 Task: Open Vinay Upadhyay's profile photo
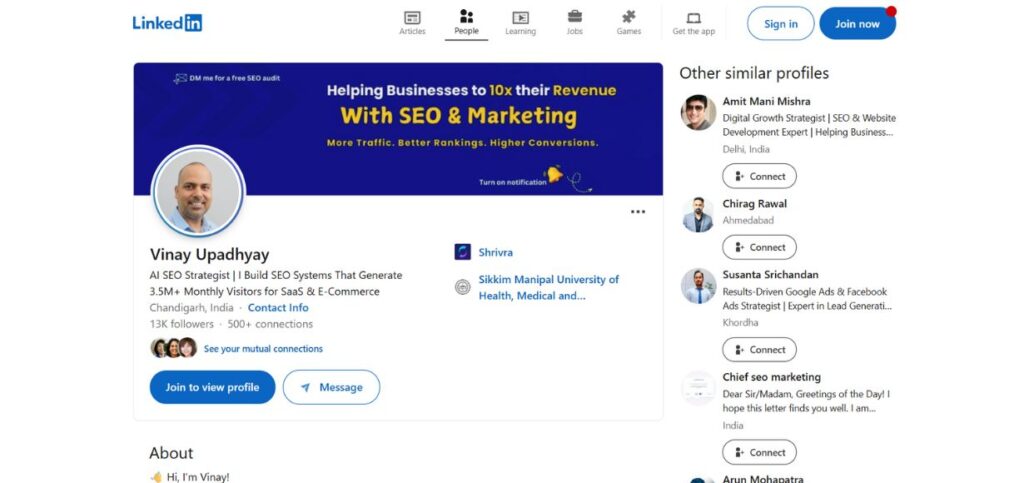(x=199, y=191)
